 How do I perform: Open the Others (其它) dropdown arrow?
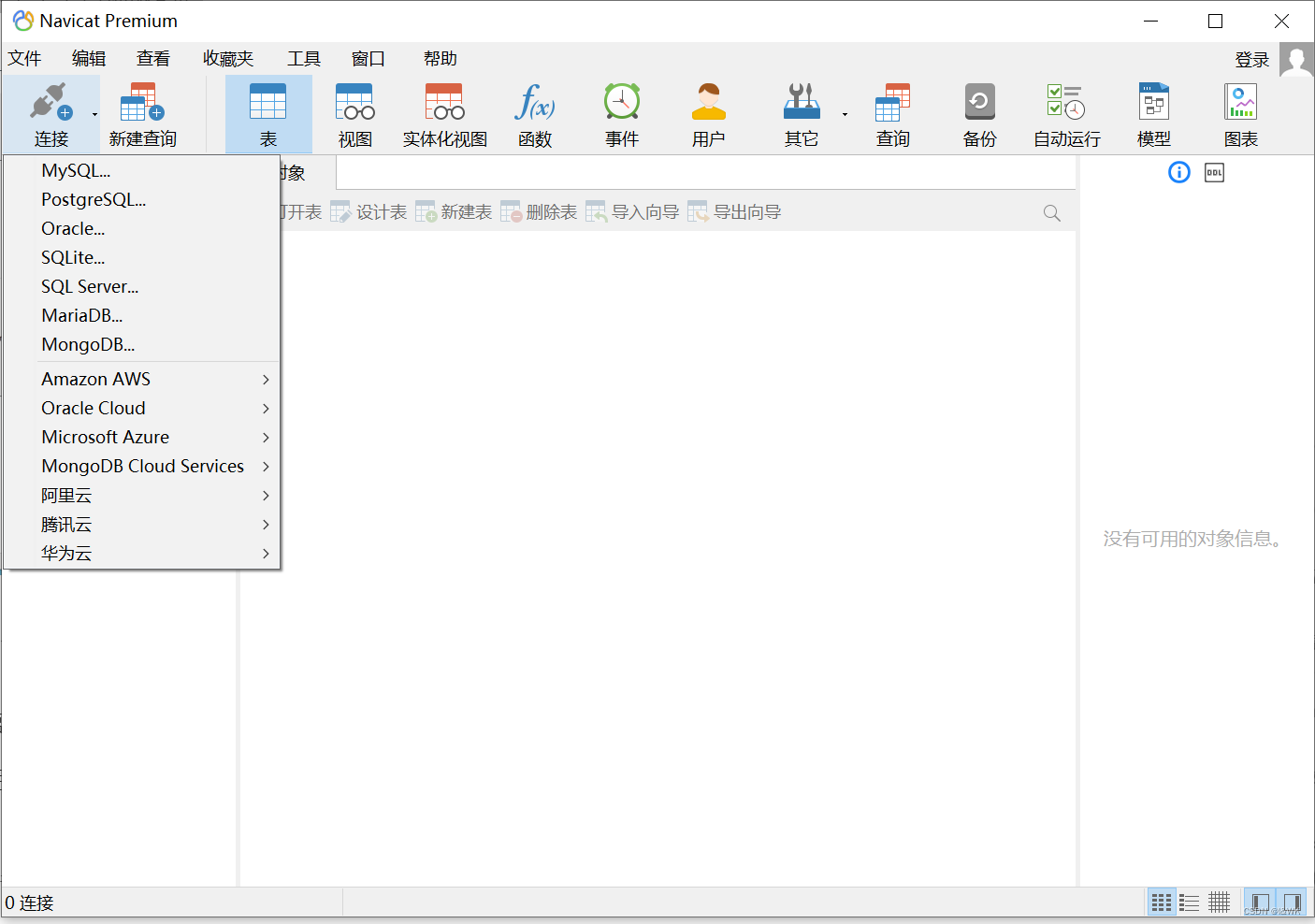point(845,115)
